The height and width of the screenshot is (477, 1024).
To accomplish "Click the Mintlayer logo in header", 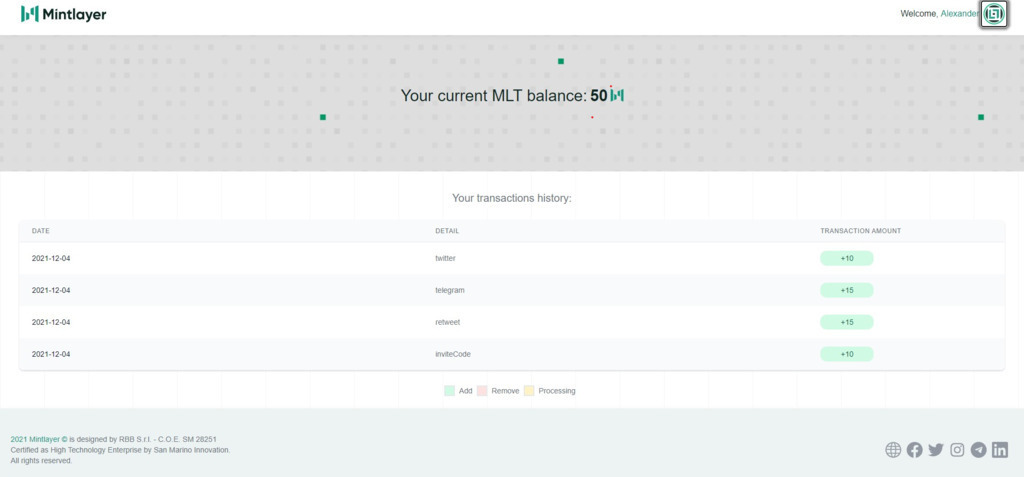I will tap(64, 14).
